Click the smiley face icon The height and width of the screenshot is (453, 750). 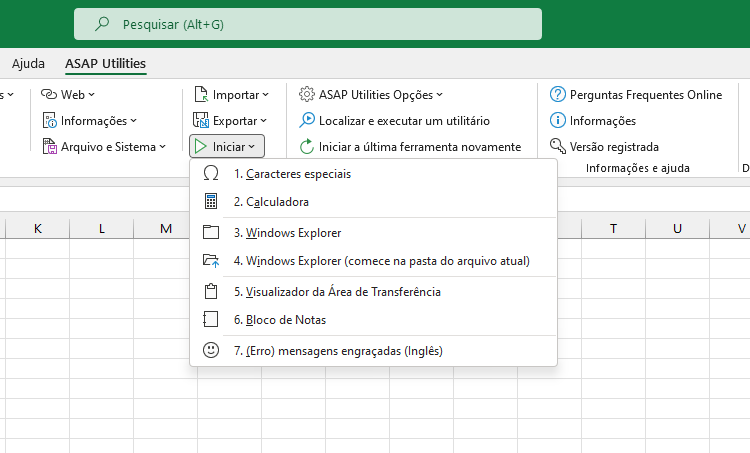coord(211,350)
